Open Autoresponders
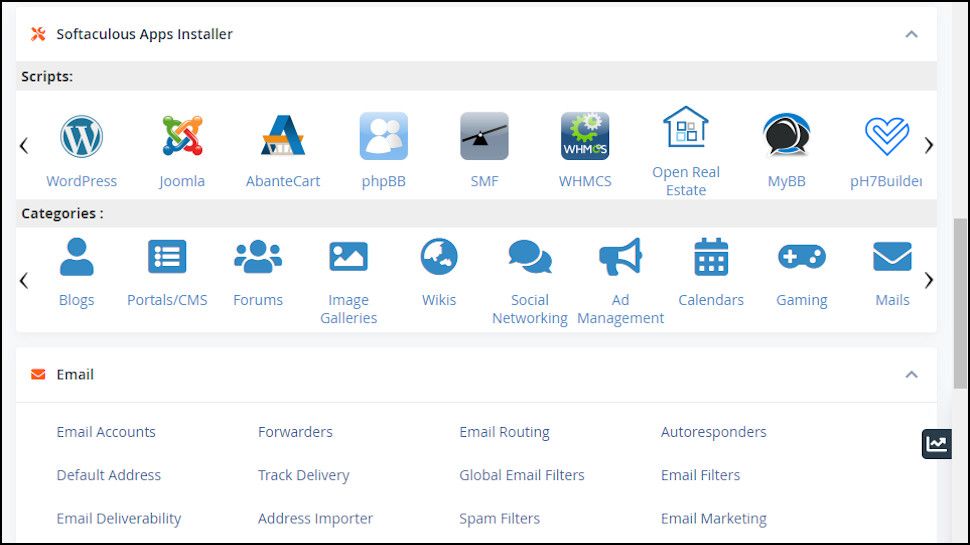The image size is (970, 545). click(713, 432)
